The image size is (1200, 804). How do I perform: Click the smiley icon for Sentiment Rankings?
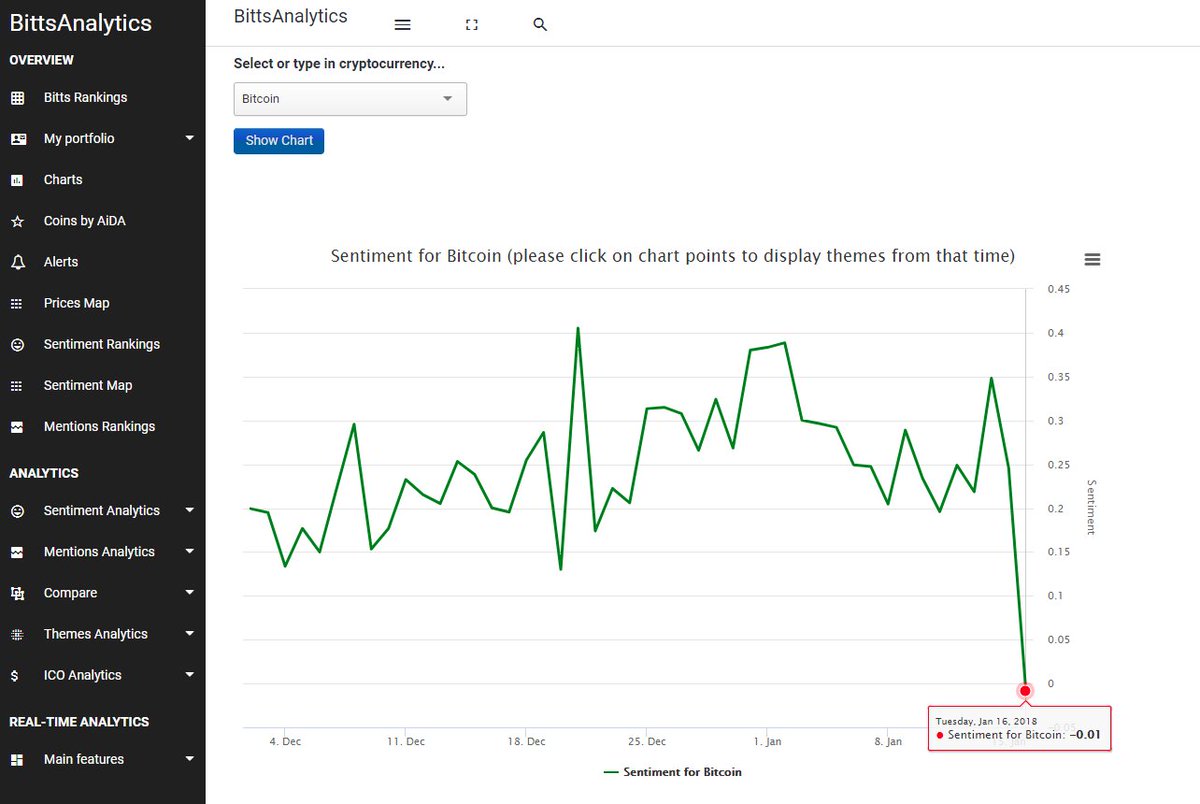[x=17, y=344]
